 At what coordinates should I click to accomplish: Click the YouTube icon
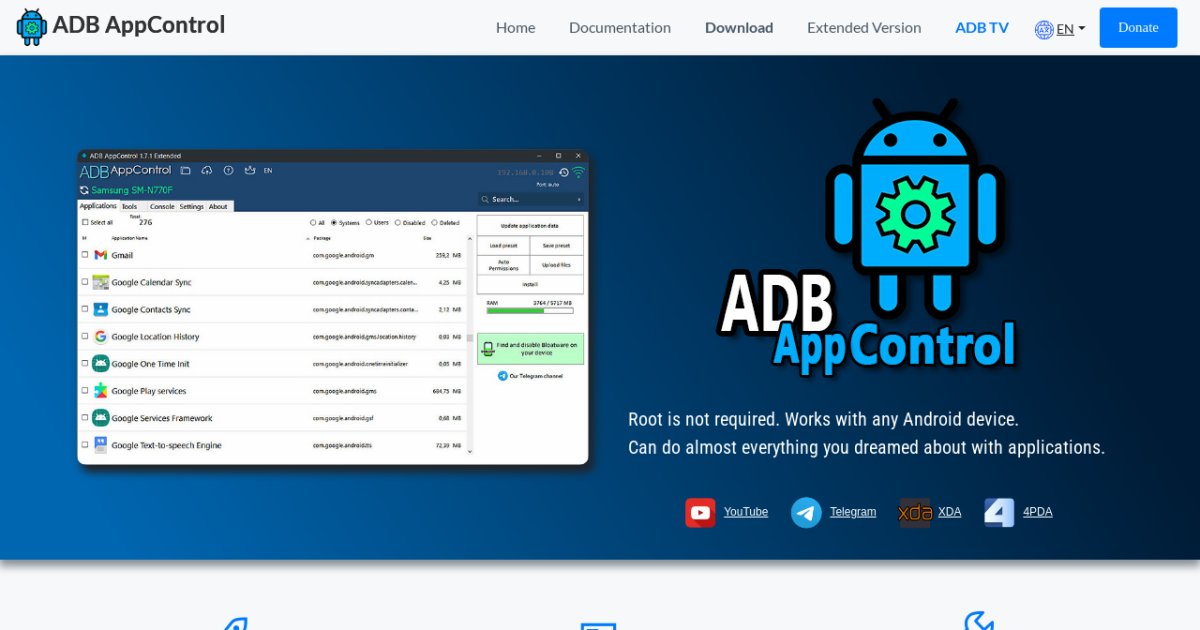point(700,513)
